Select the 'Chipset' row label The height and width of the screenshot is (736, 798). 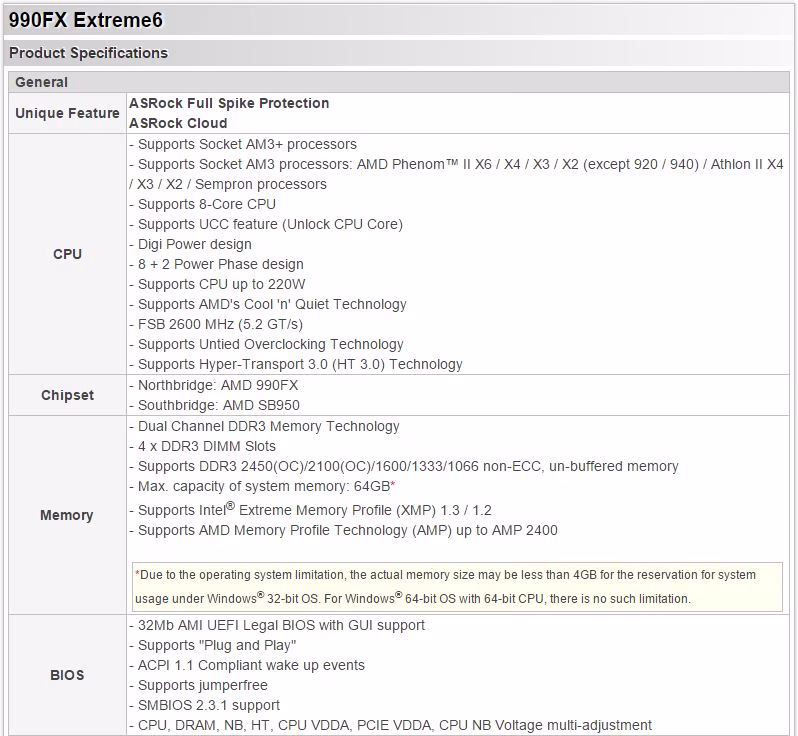67,395
